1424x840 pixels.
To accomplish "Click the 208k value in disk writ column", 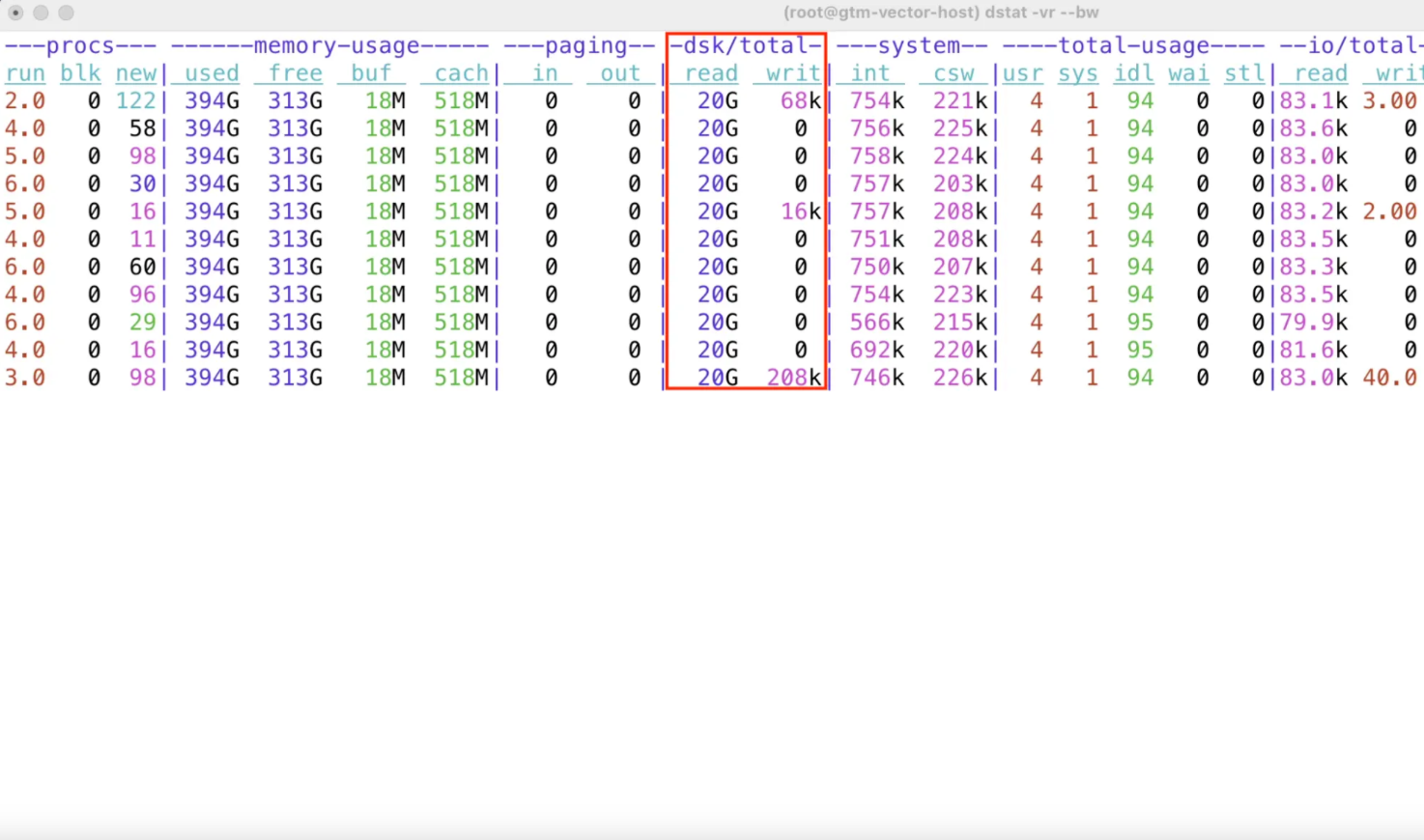I will (794, 378).
